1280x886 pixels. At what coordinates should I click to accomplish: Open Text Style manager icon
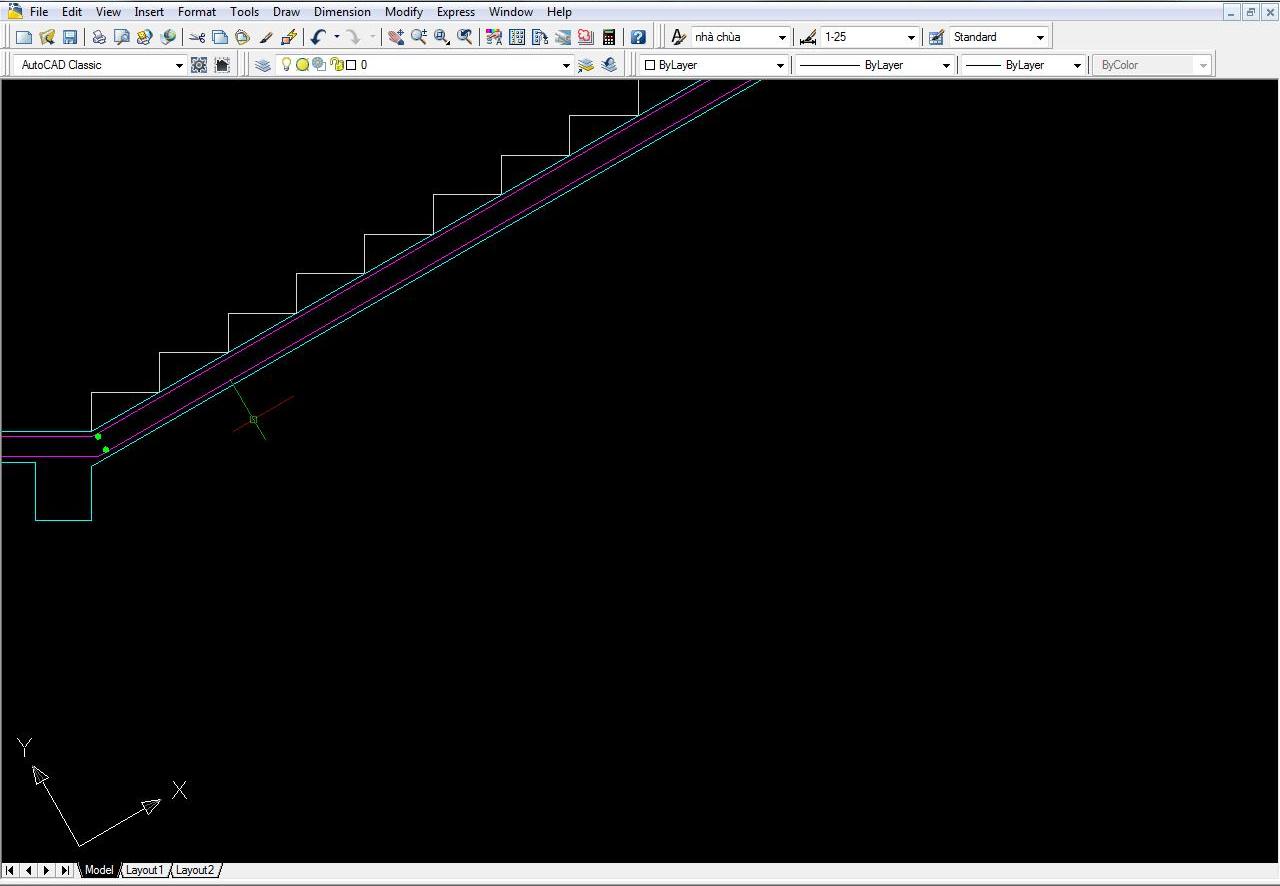pos(678,37)
